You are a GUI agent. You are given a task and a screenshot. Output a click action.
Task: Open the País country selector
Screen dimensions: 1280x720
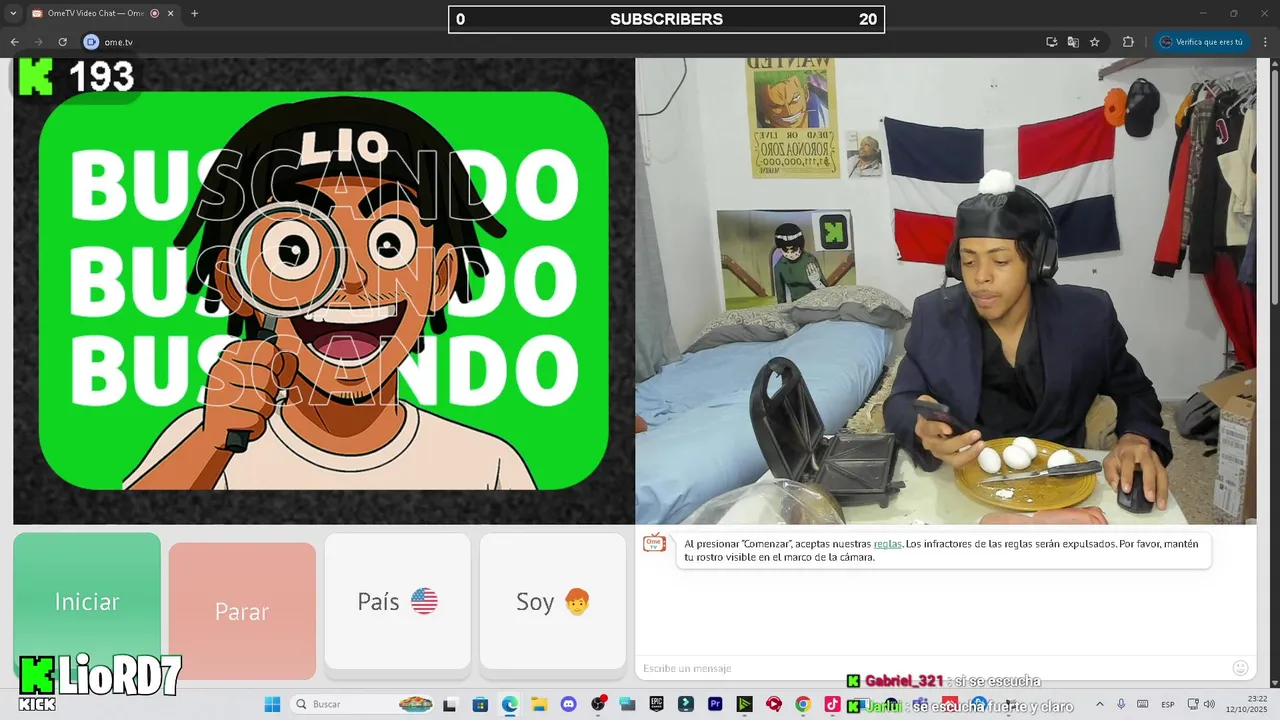coord(397,601)
